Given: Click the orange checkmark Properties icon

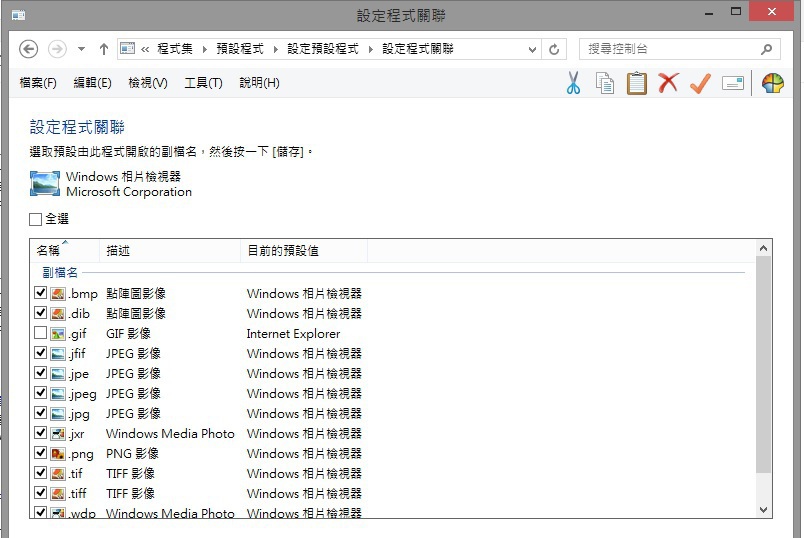Looking at the screenshot, I should 700,83.
